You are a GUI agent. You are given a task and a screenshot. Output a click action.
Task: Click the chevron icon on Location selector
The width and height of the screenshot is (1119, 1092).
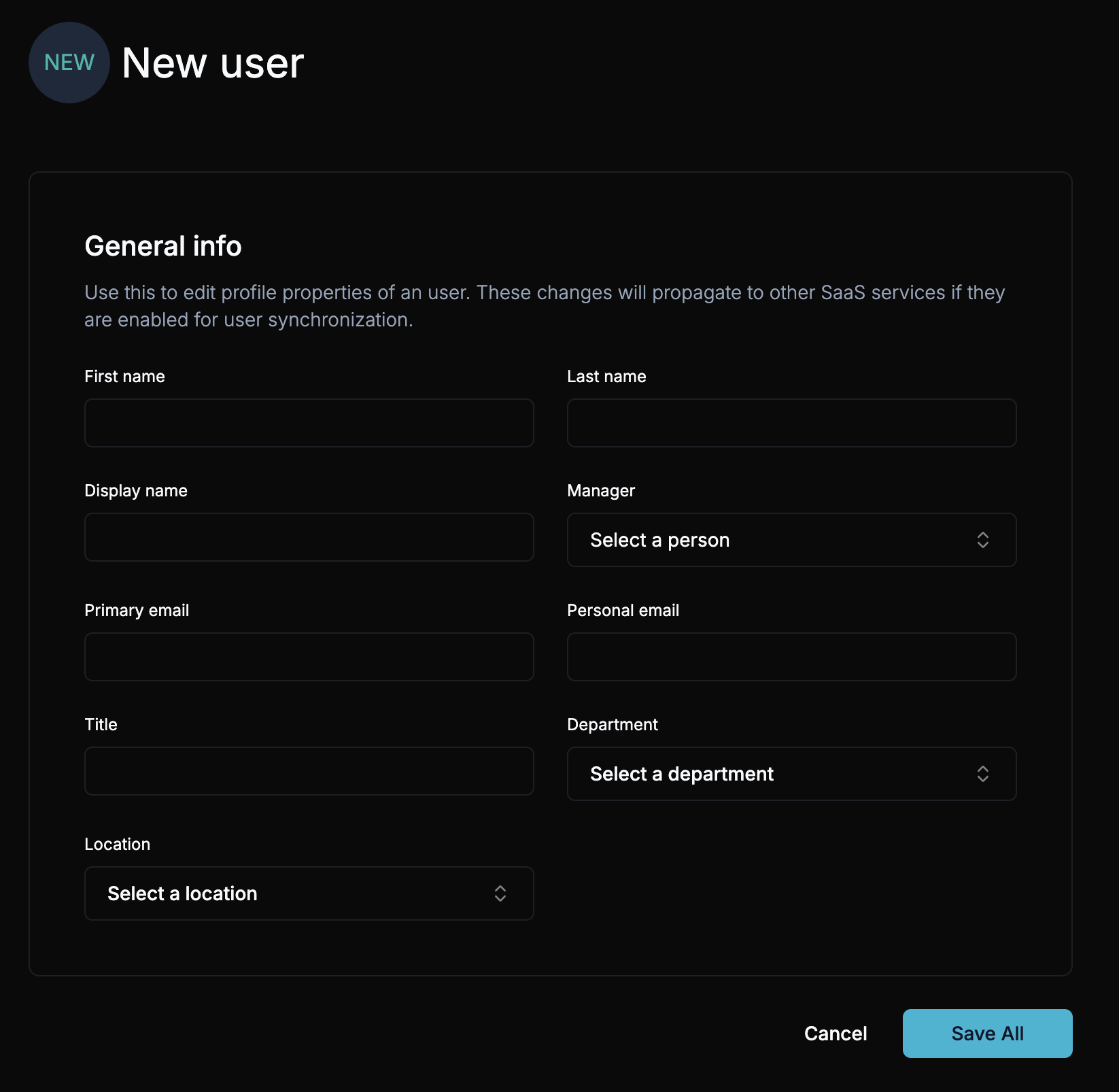pos(500,893)
